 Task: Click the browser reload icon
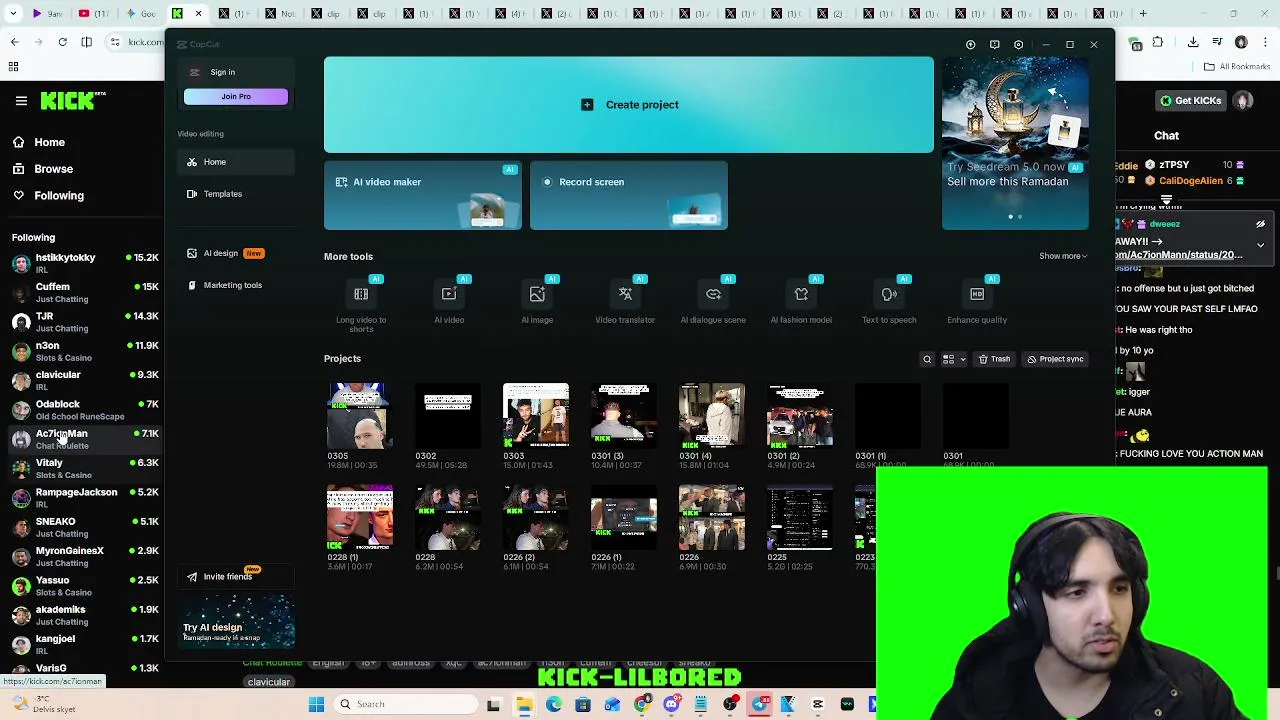pos(62,42)
